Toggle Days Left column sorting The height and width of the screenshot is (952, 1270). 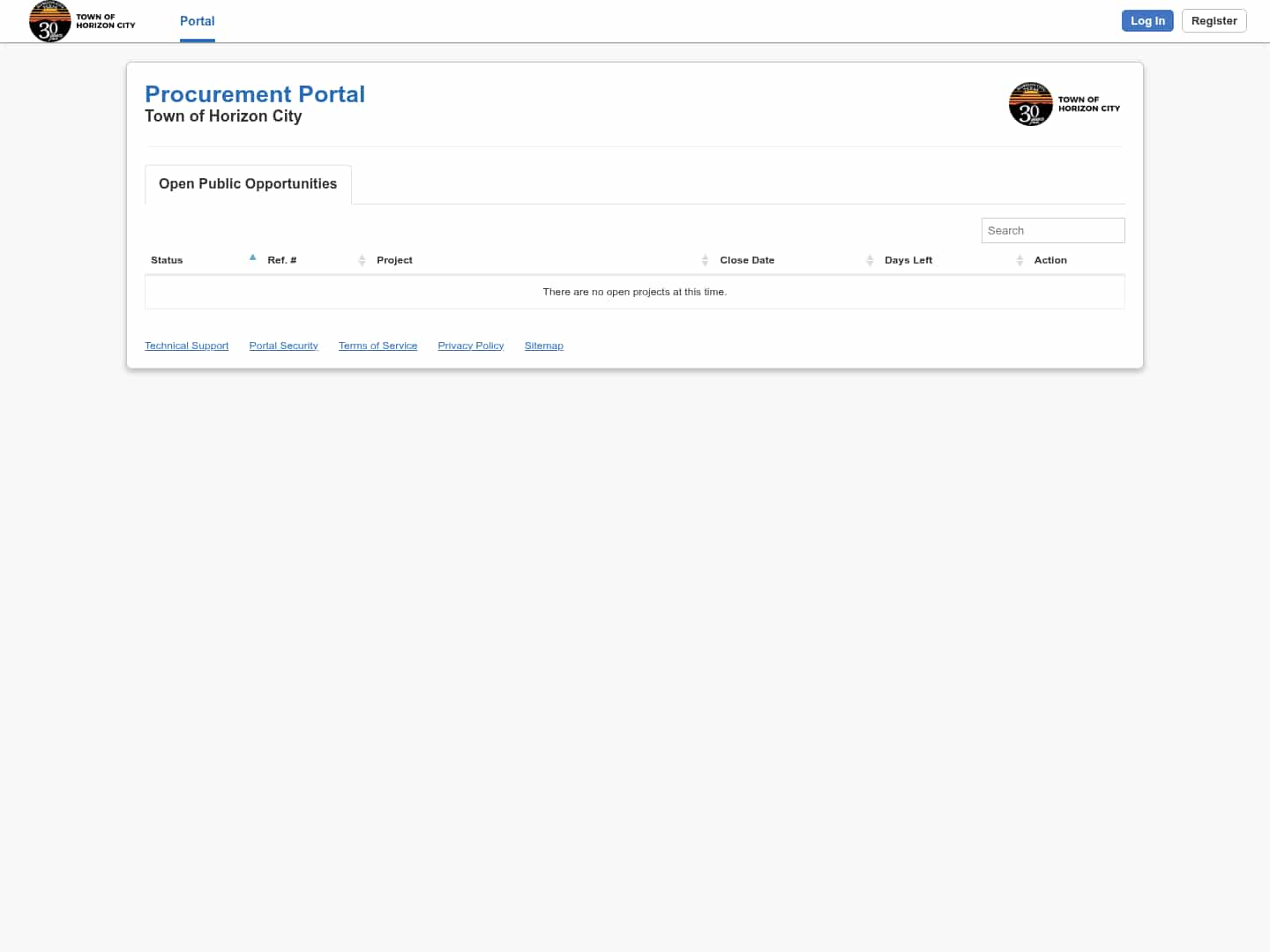click(x=908, y=260)
